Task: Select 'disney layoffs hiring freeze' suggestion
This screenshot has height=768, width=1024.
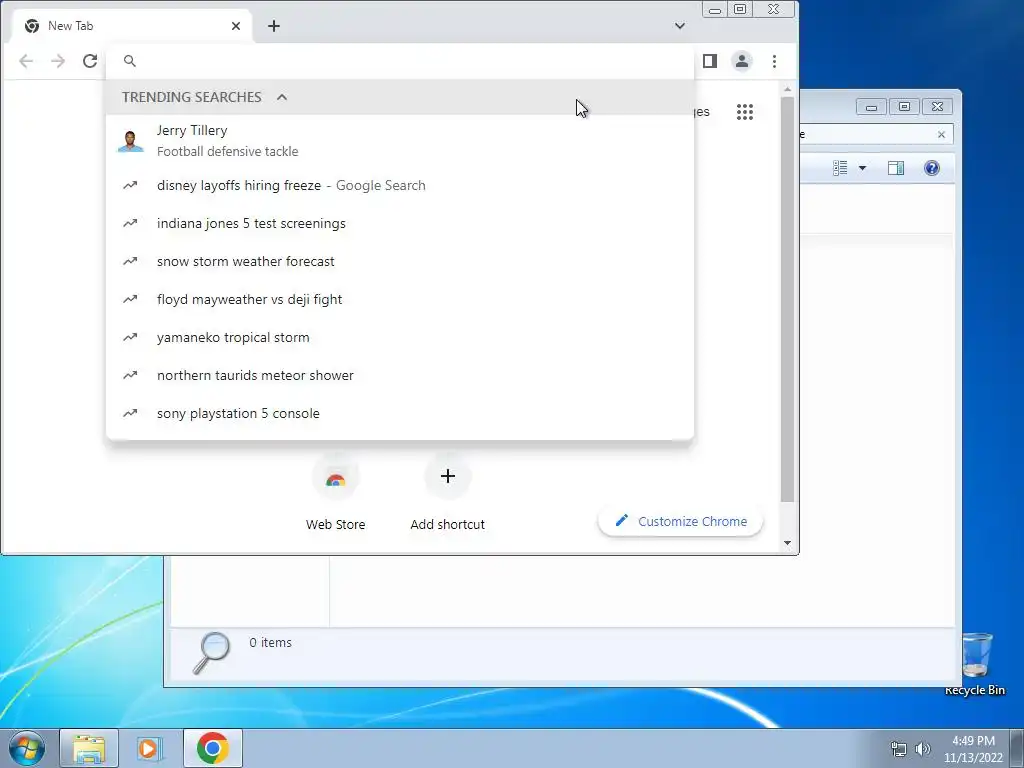Action: [x=400, y=185]
